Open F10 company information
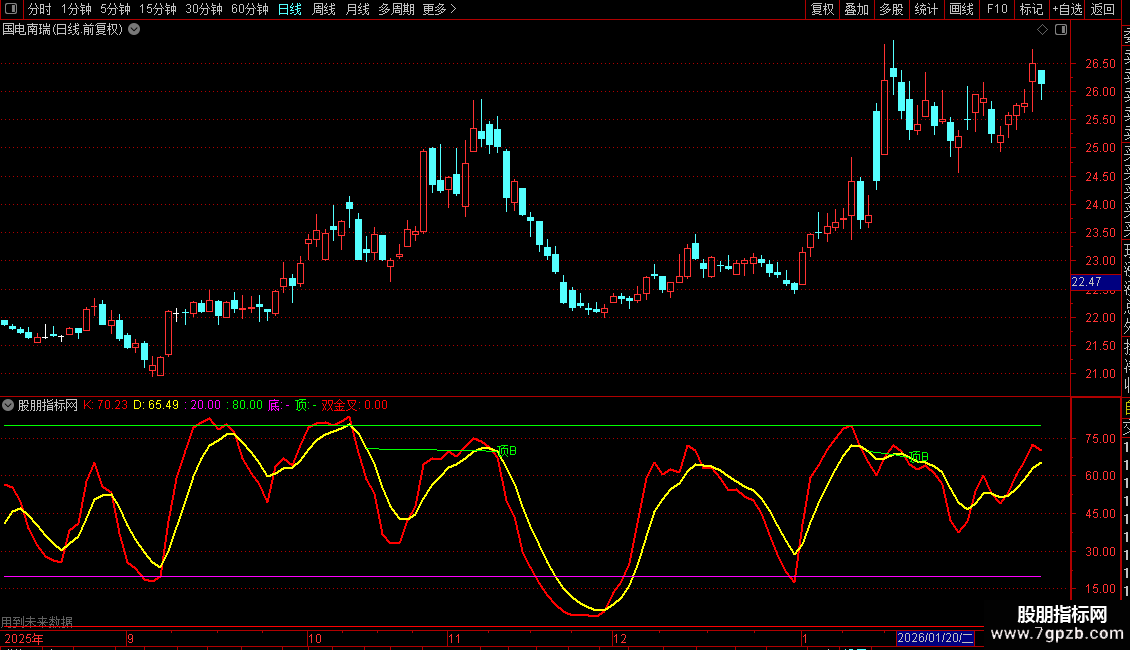The image size is (1130, 650). (997, 10)
